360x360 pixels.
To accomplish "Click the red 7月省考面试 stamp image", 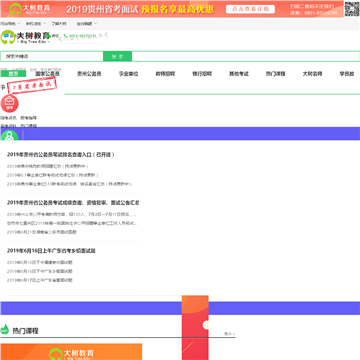I will (x=32, y=86).
